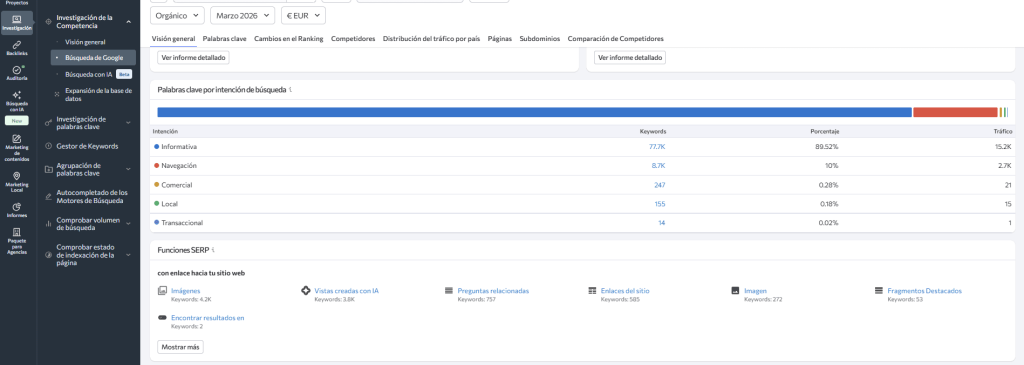Screen dimensions: 1024x365
Task: Click red Navegación segment of intent bar
Action: point(955,112)
